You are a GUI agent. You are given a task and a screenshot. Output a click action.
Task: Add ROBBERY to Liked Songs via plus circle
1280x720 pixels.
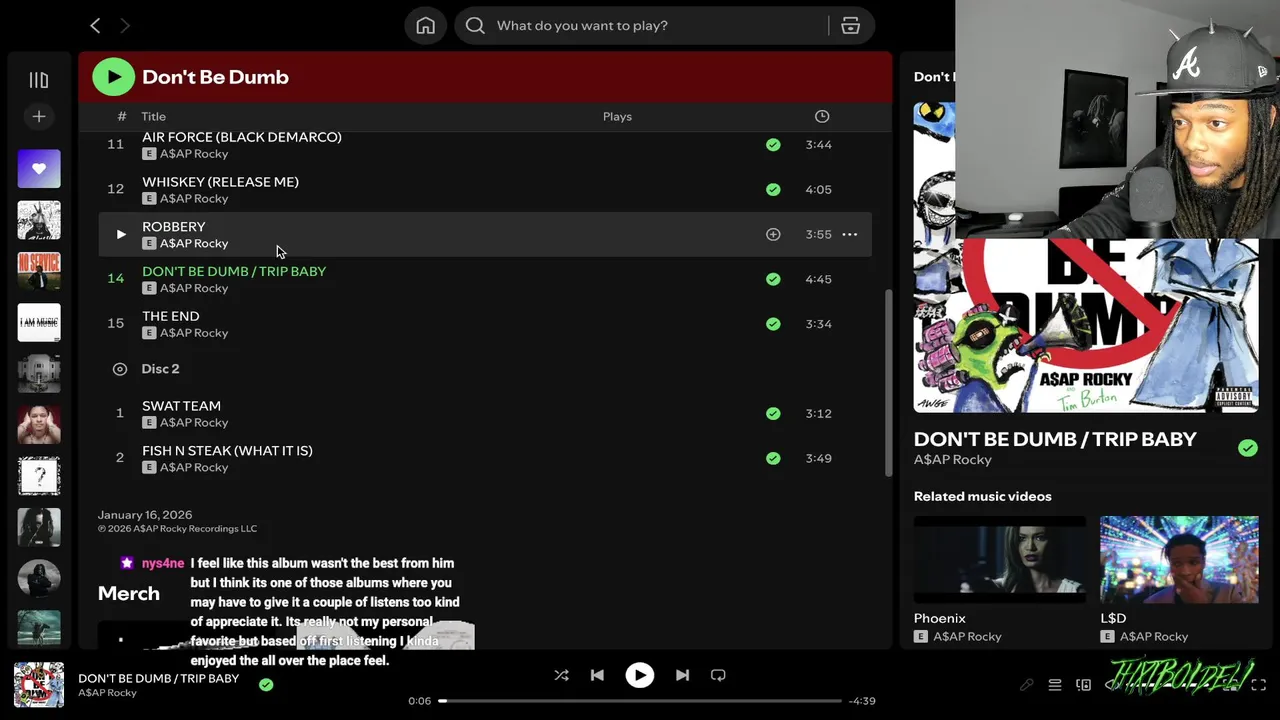pyautogui.click(x=773, y=234)
